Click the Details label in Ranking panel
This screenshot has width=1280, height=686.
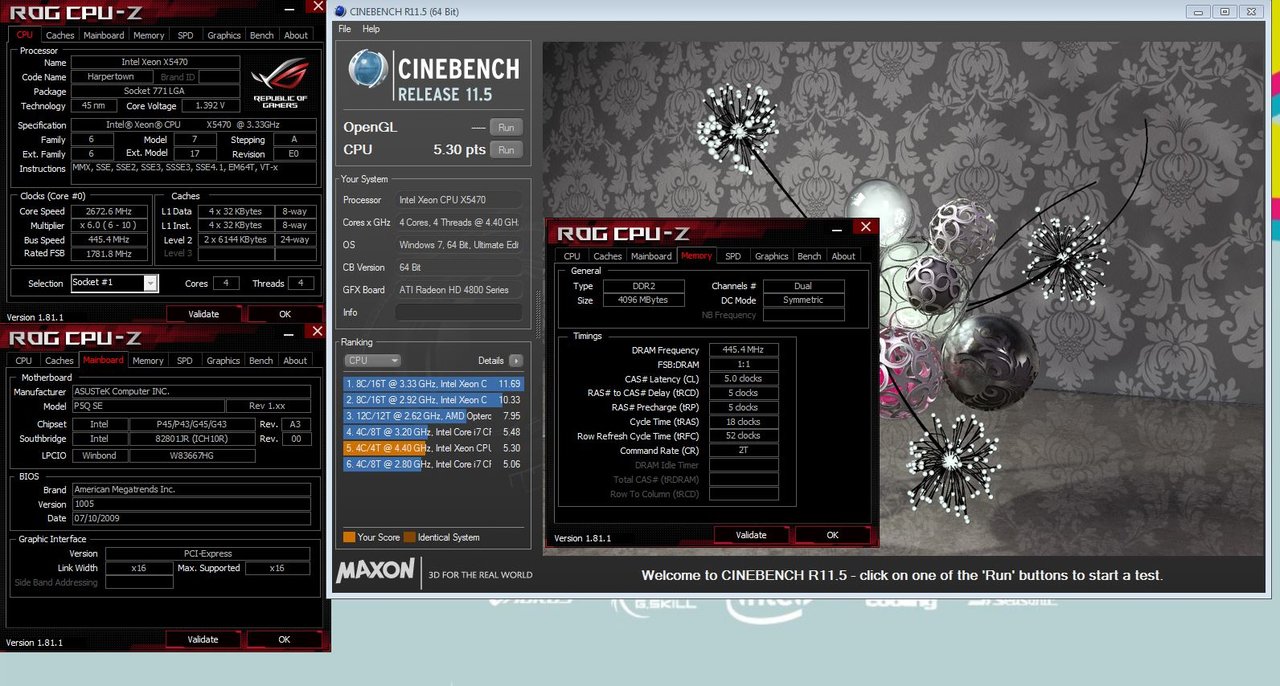tap(491, 360)
